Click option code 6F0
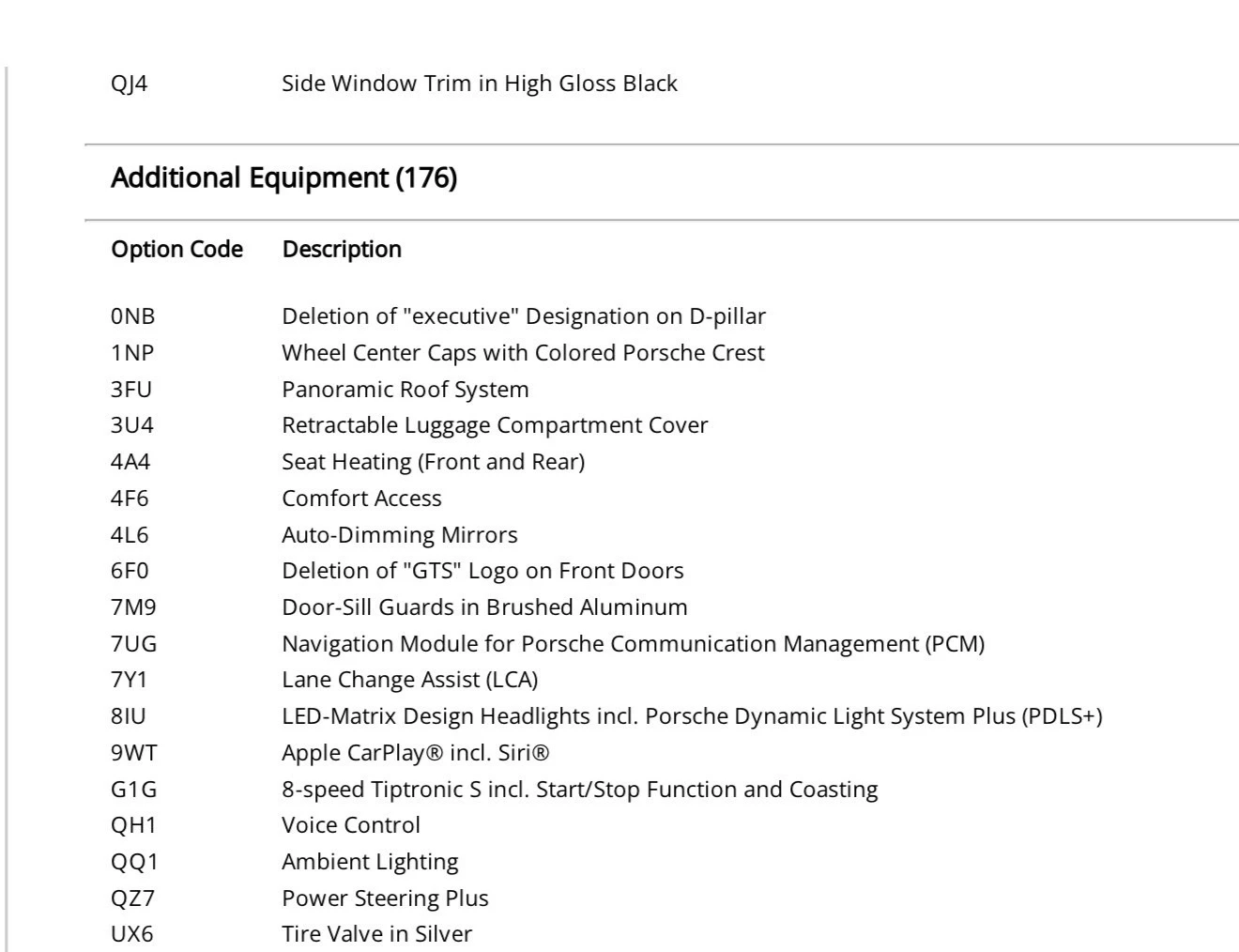Screen dimensions: 1239x952 click(130, 571)
